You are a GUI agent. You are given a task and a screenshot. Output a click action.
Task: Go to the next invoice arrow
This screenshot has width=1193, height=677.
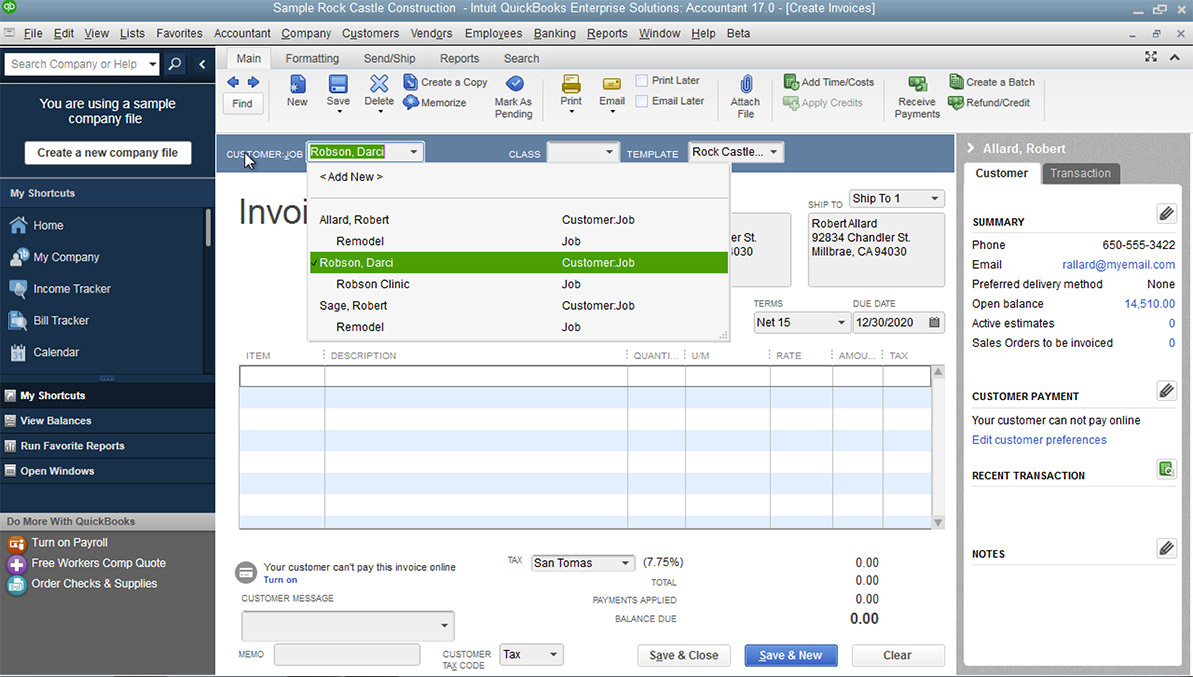pos(253,82)
